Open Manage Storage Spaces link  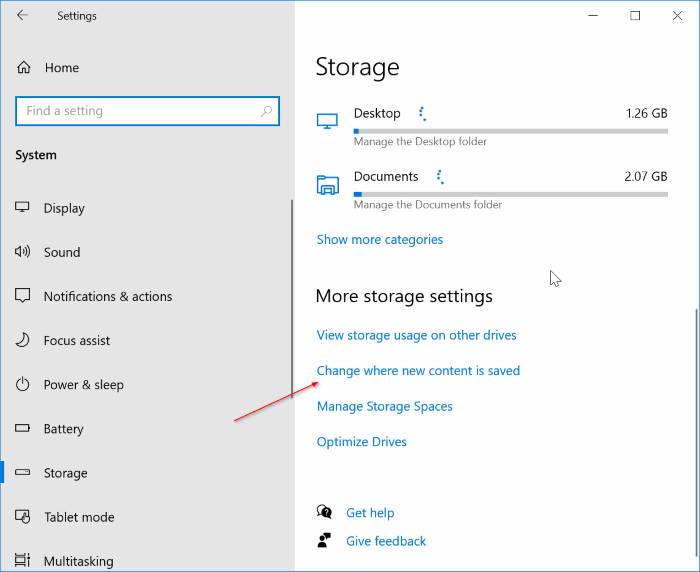385,406
